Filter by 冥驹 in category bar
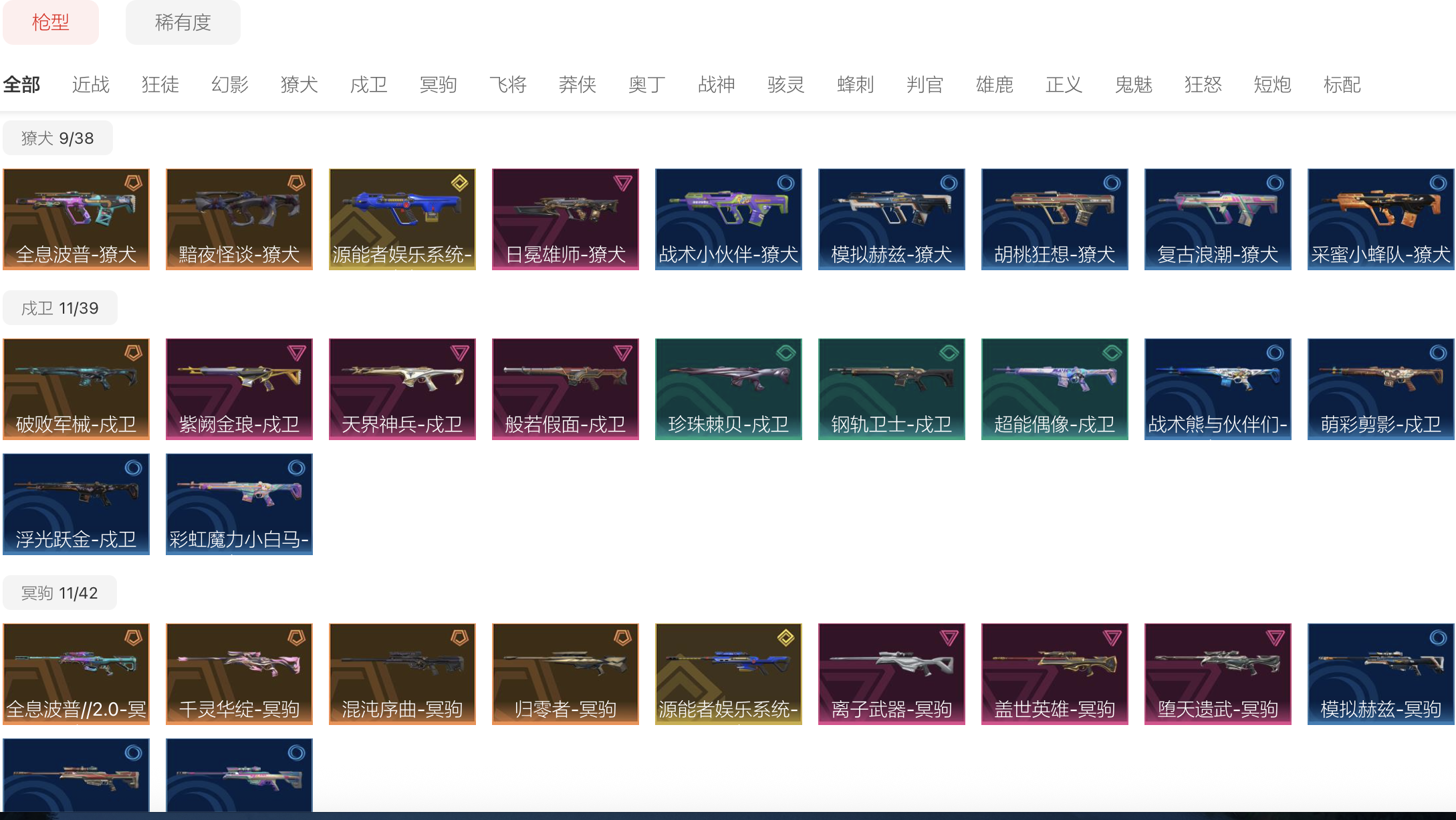This screenshot has height=820, width=1456. [x=439, y=85]
